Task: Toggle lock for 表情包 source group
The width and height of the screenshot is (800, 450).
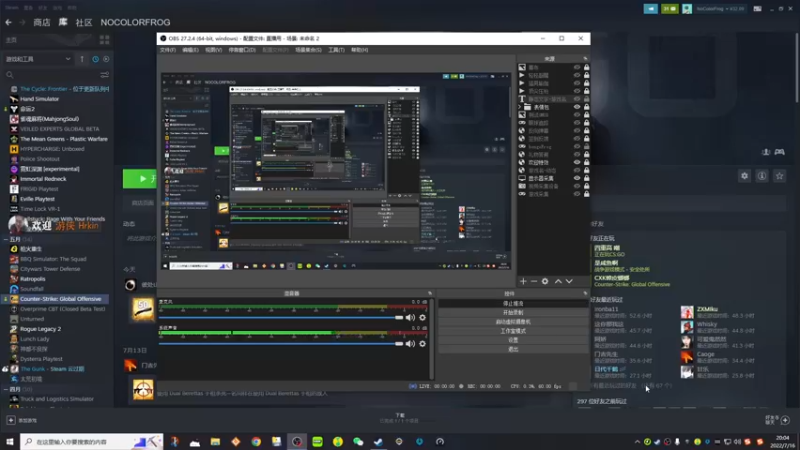Action: 586,107
